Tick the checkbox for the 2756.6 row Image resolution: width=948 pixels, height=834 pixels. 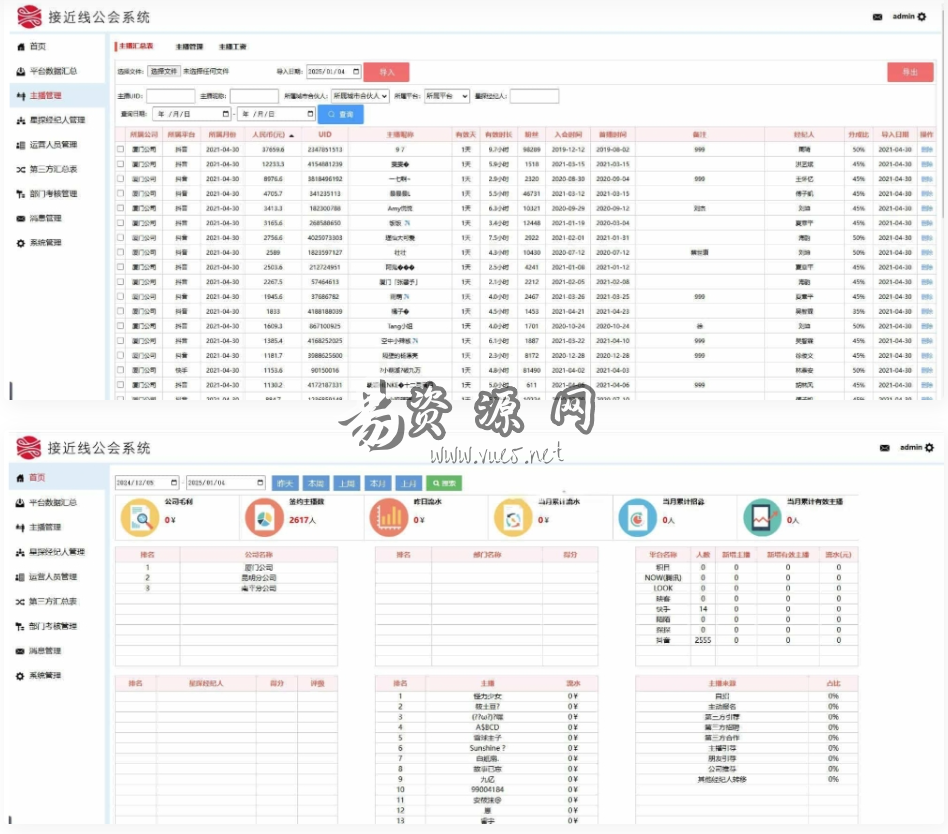[120, 238]
